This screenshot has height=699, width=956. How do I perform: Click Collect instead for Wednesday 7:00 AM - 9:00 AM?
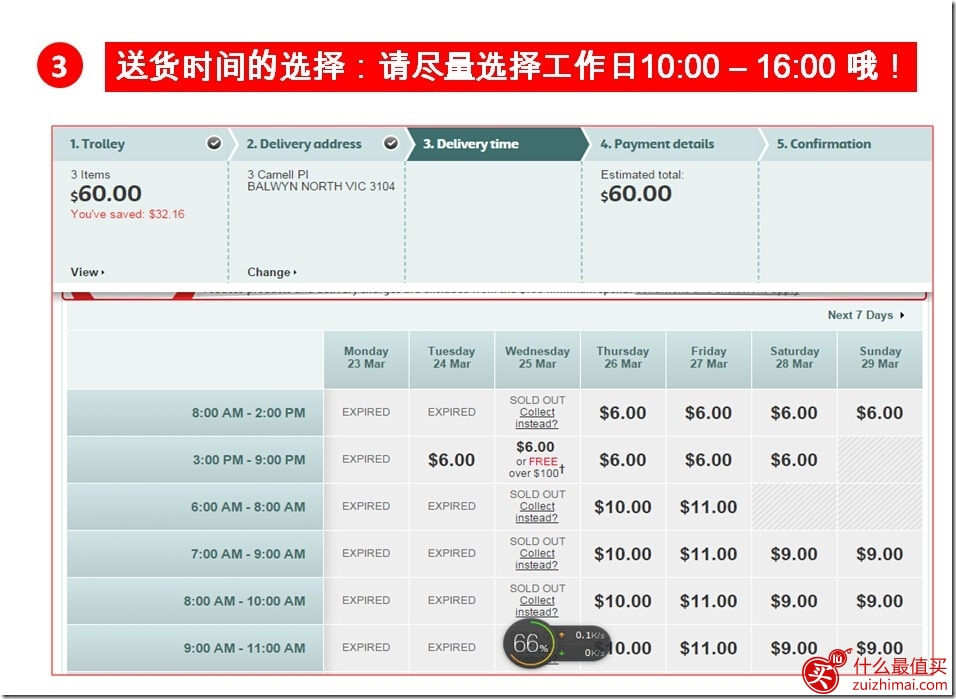tap(537, 559)
